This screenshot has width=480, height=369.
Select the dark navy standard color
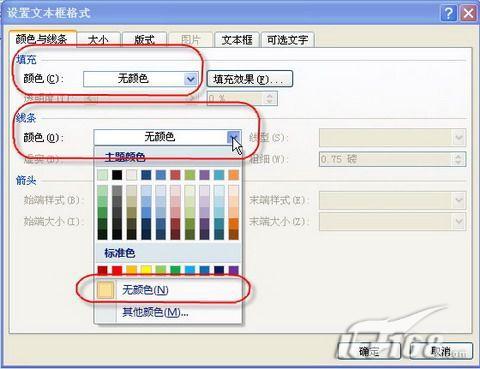click(219, 270)
